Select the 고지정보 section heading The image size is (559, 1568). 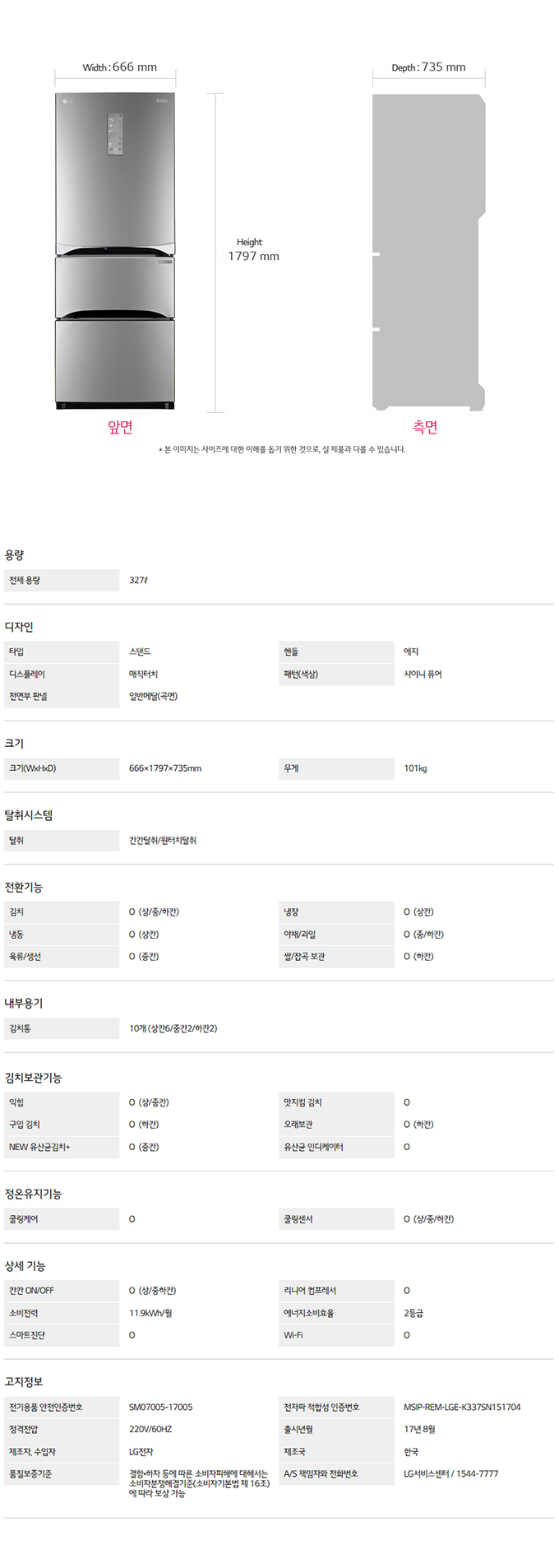(24, 1381)
